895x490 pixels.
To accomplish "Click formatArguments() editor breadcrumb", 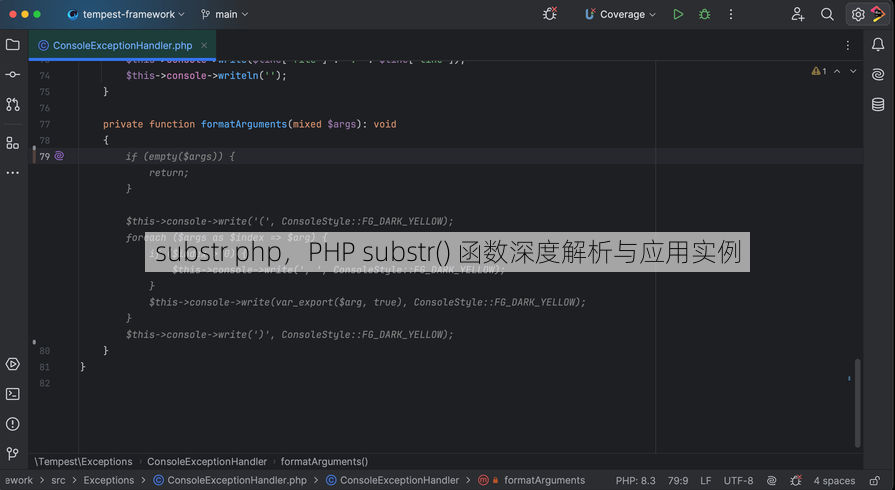I will coord(324,461).
